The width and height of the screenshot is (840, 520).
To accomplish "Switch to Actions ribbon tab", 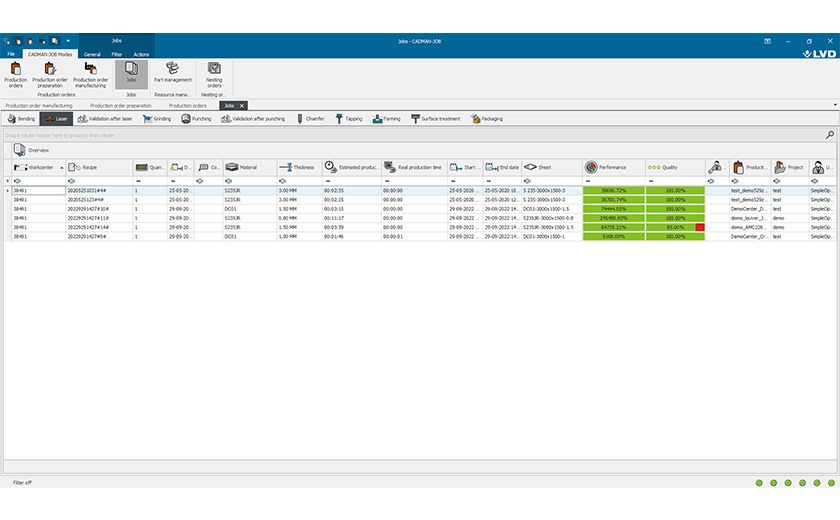I will point(141,54).
